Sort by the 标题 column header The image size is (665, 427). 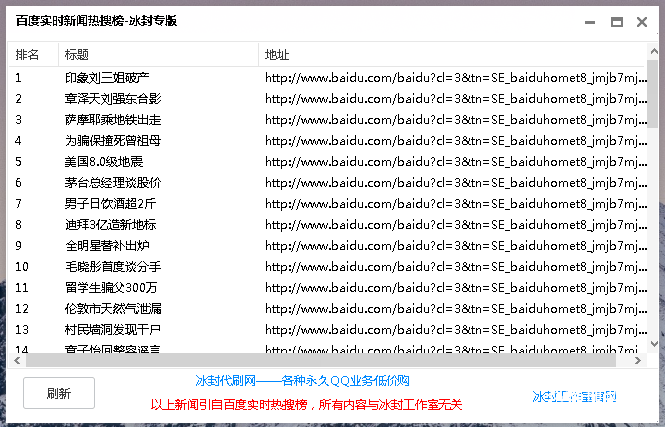[x=158, y=54]
